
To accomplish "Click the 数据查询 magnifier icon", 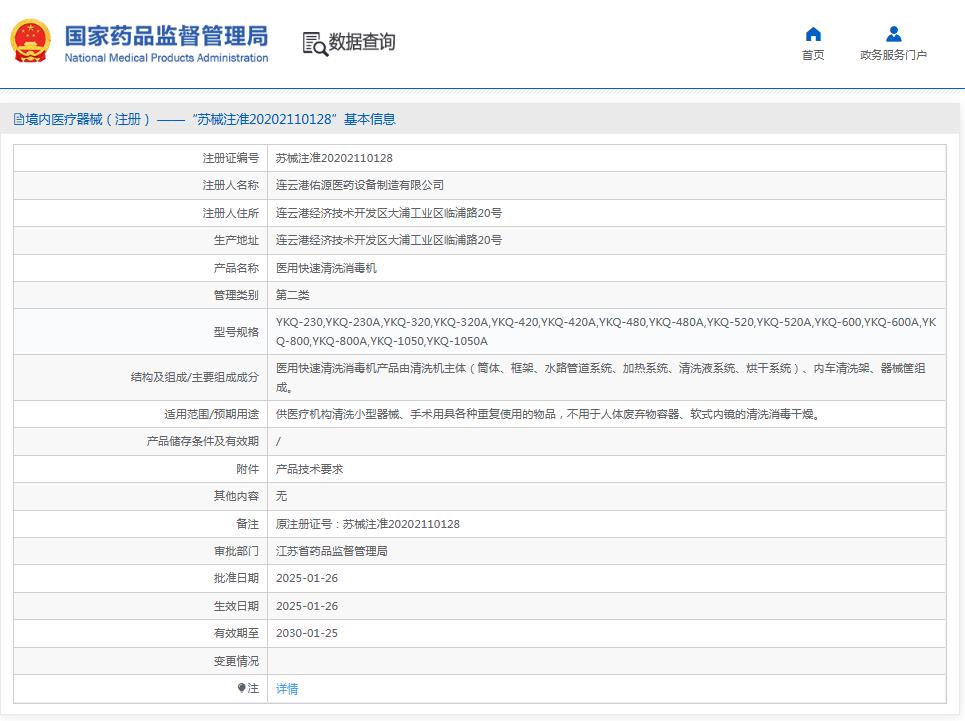I will coord(313,44).
